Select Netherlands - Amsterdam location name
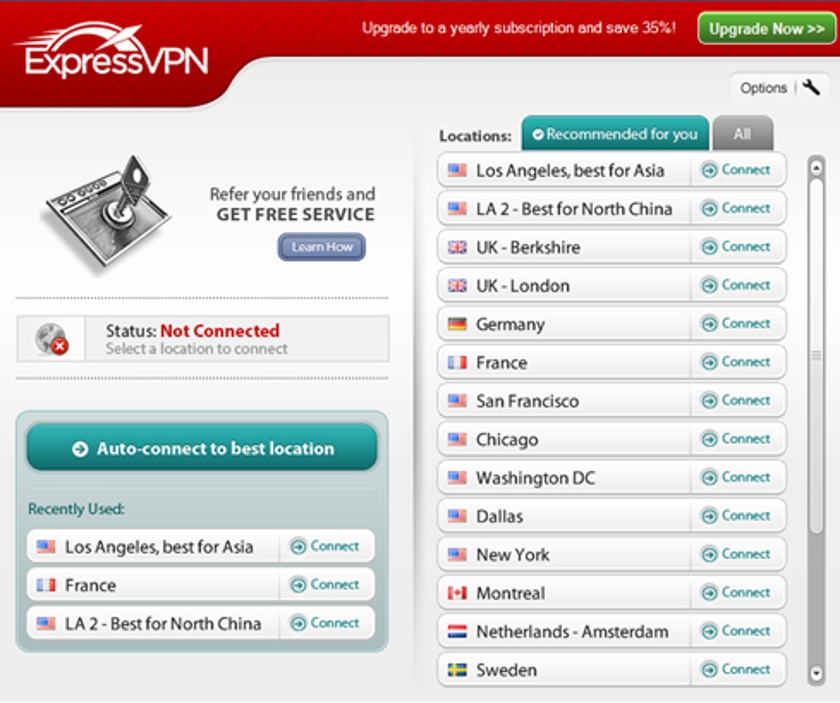 (572, 632)
